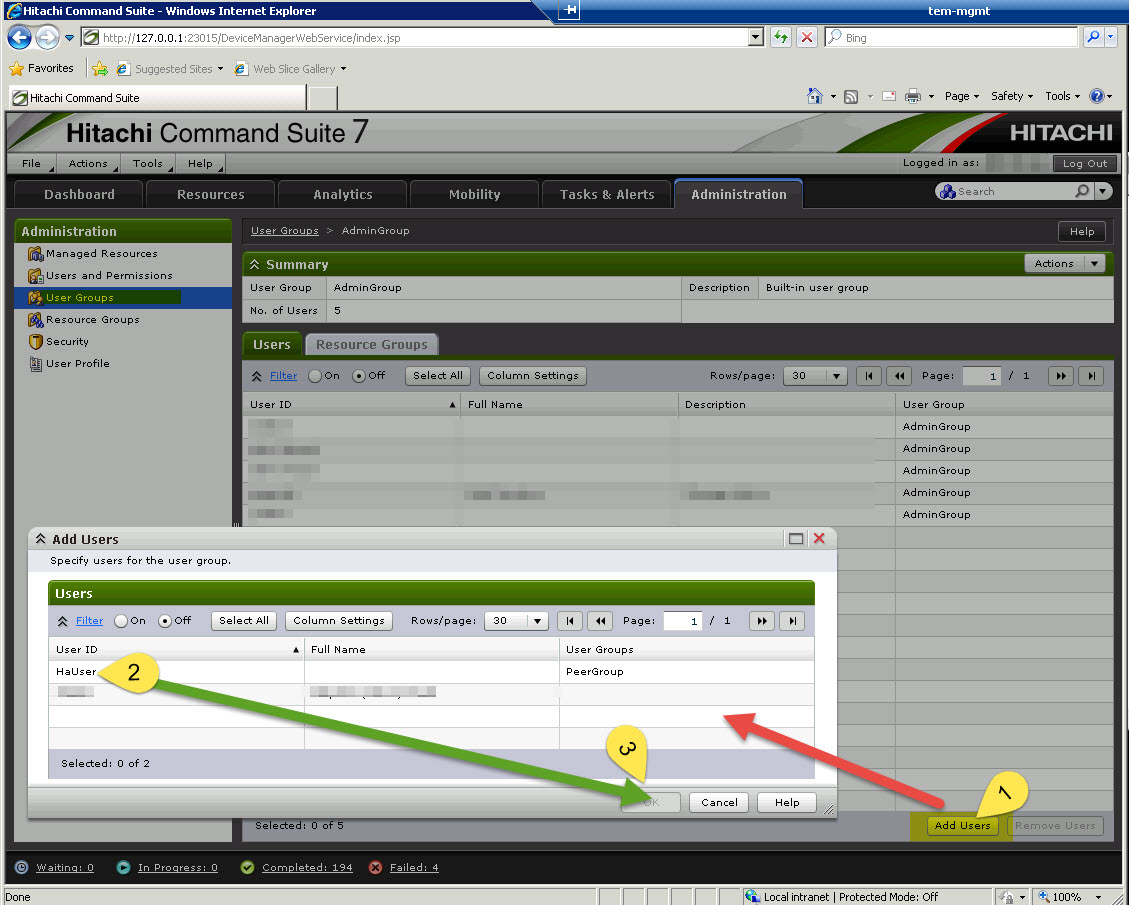Screen dimensions: 1129x905
Task: Go to previous page in Add Users dialog
Action: pyautogui.click(x=600, y=621)
